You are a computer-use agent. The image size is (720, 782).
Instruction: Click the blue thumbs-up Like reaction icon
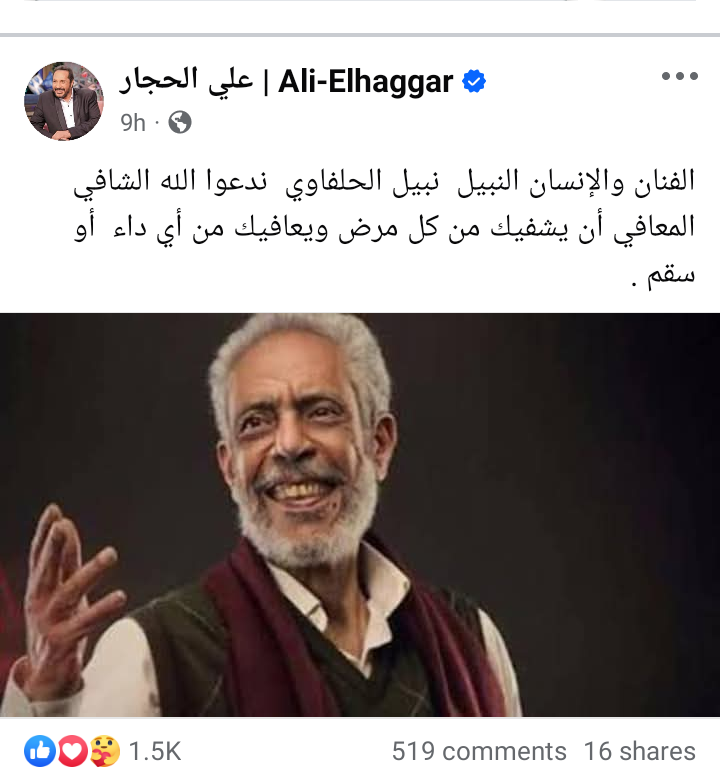tap(40, 751)
